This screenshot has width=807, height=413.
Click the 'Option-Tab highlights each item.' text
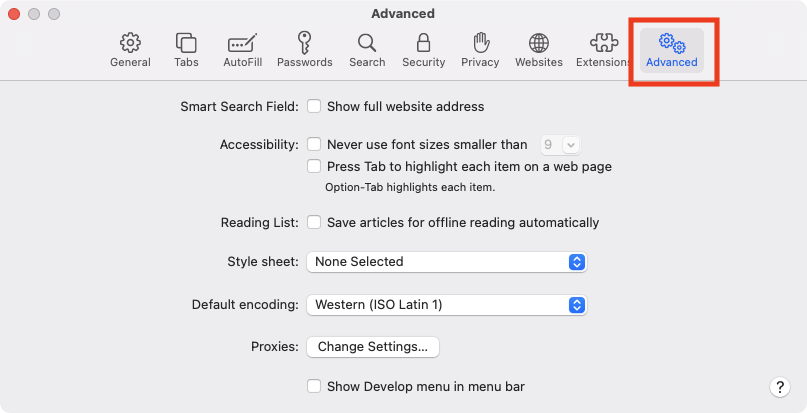pyautogui.click(x=410, y=187)
